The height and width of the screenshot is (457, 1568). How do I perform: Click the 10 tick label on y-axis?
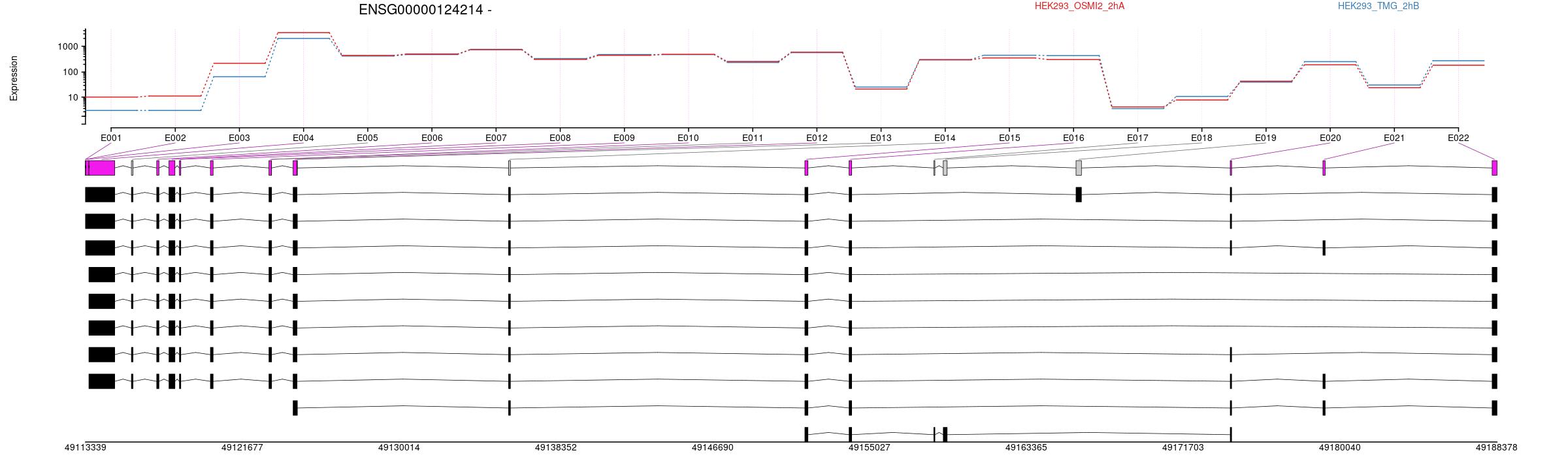pos(74,97)
